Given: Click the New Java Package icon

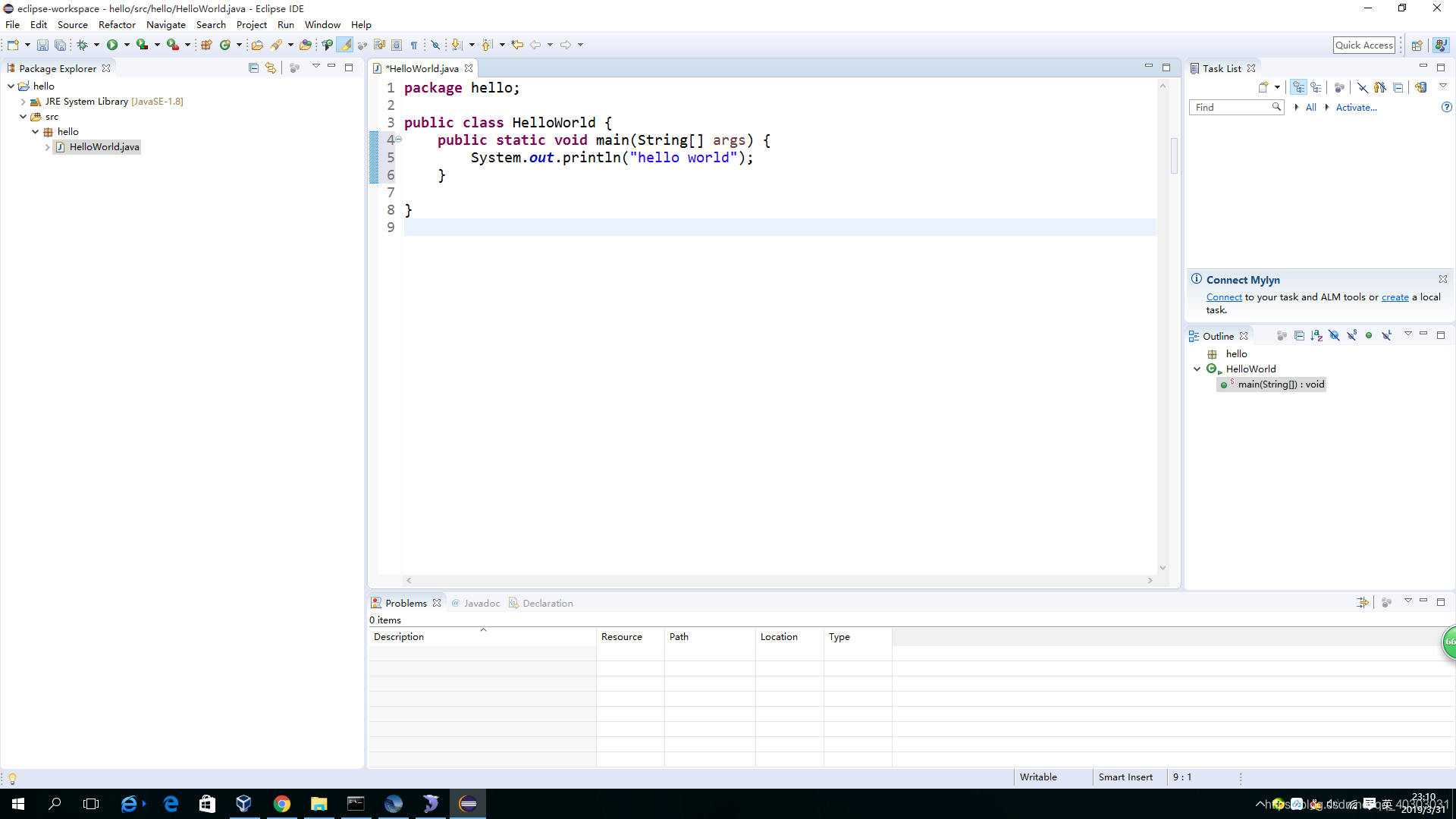Looking at the screenshot, I should point(206,45).
